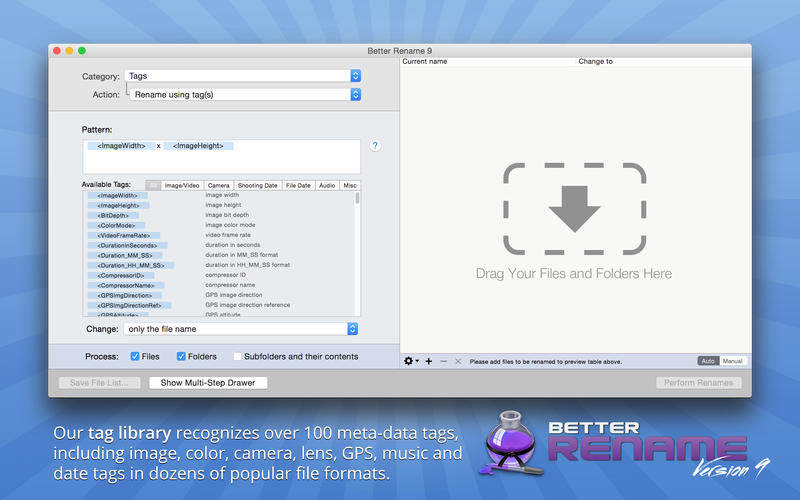Open the Category dropdown
The image size is (800, 500).
[243, 76]
